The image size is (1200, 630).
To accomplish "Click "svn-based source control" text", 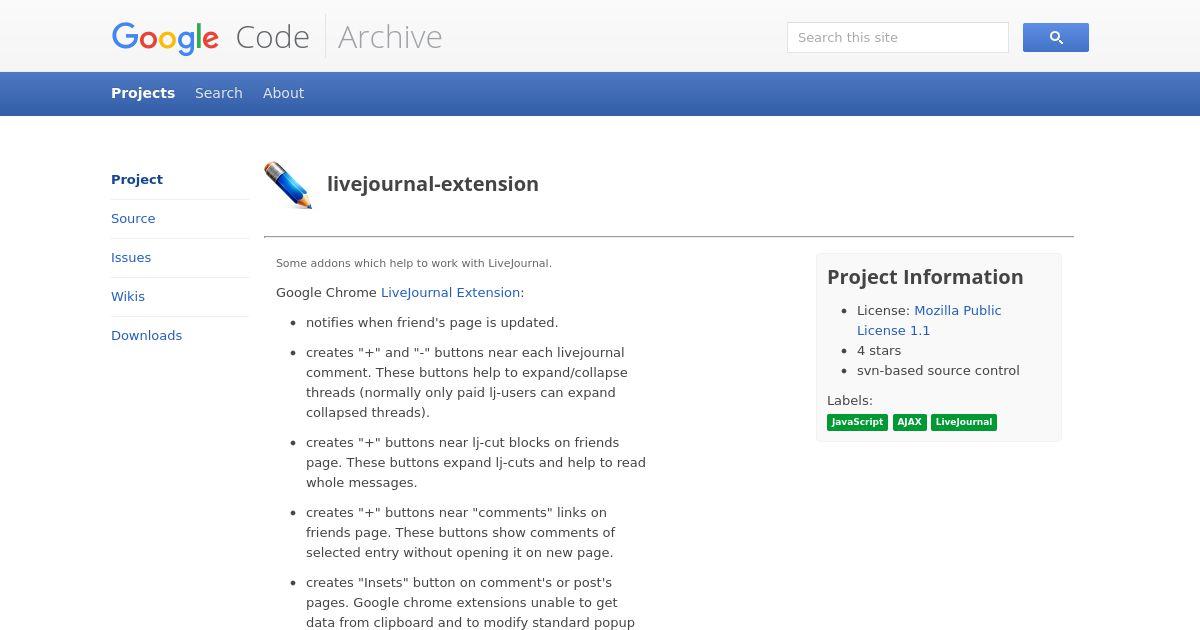I will coord(938,371).
